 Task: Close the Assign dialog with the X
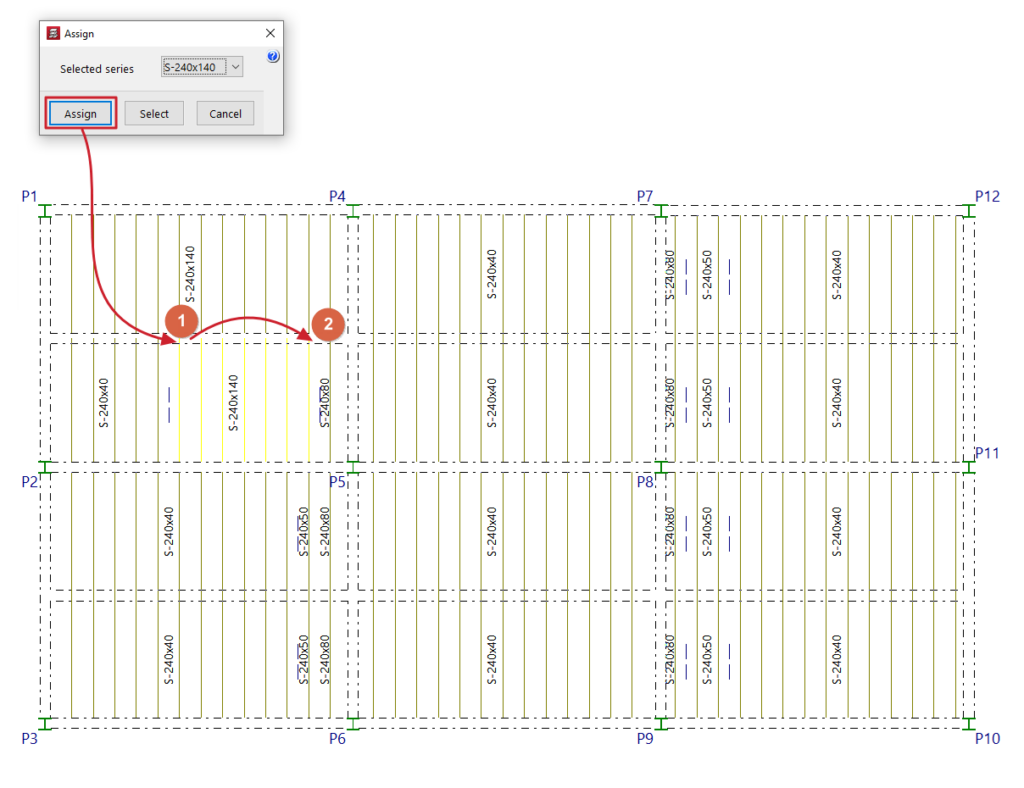point(270,33)
